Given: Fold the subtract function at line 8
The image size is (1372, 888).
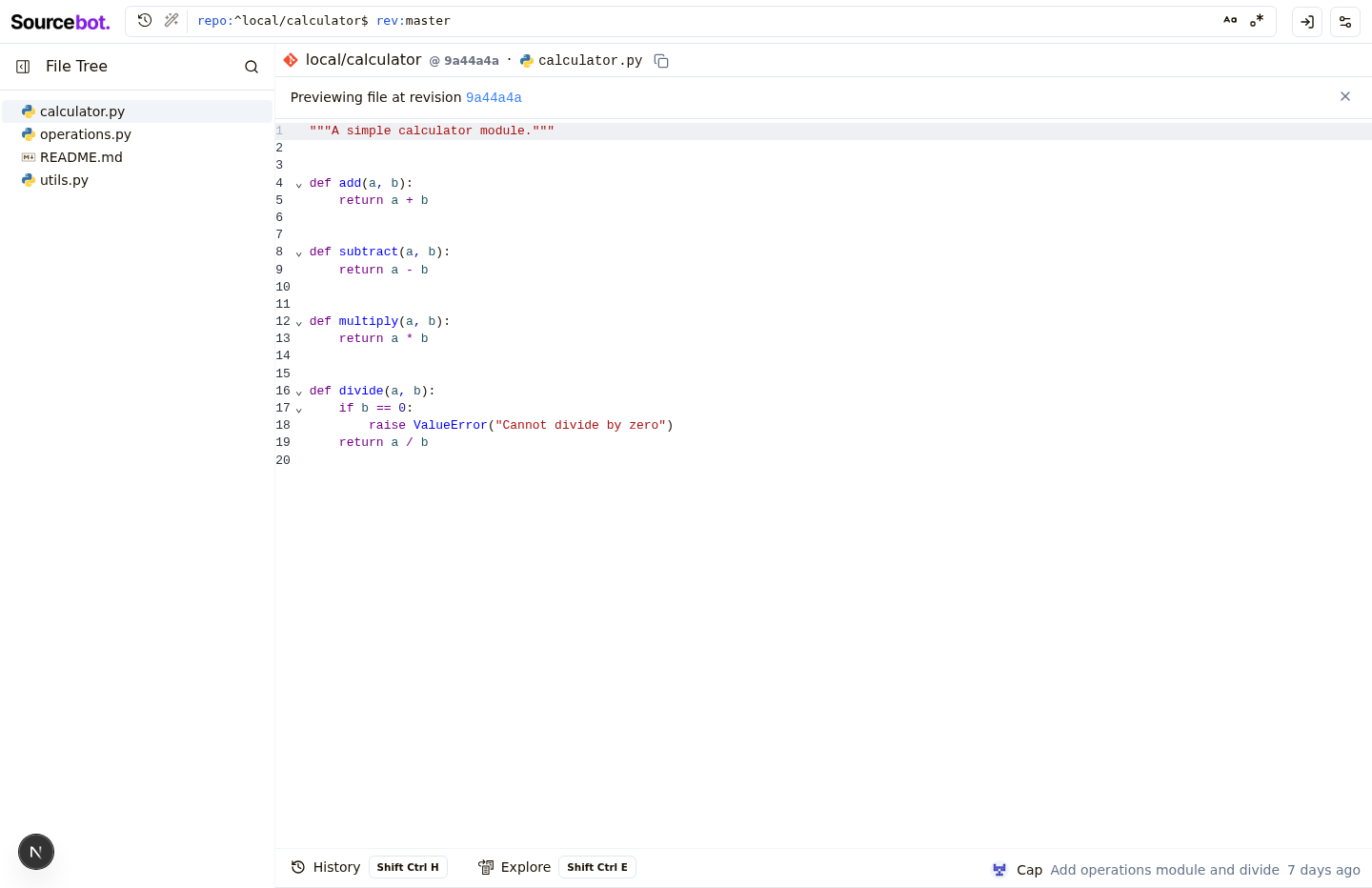Looking at the screenshot, I should pos(299,252).
